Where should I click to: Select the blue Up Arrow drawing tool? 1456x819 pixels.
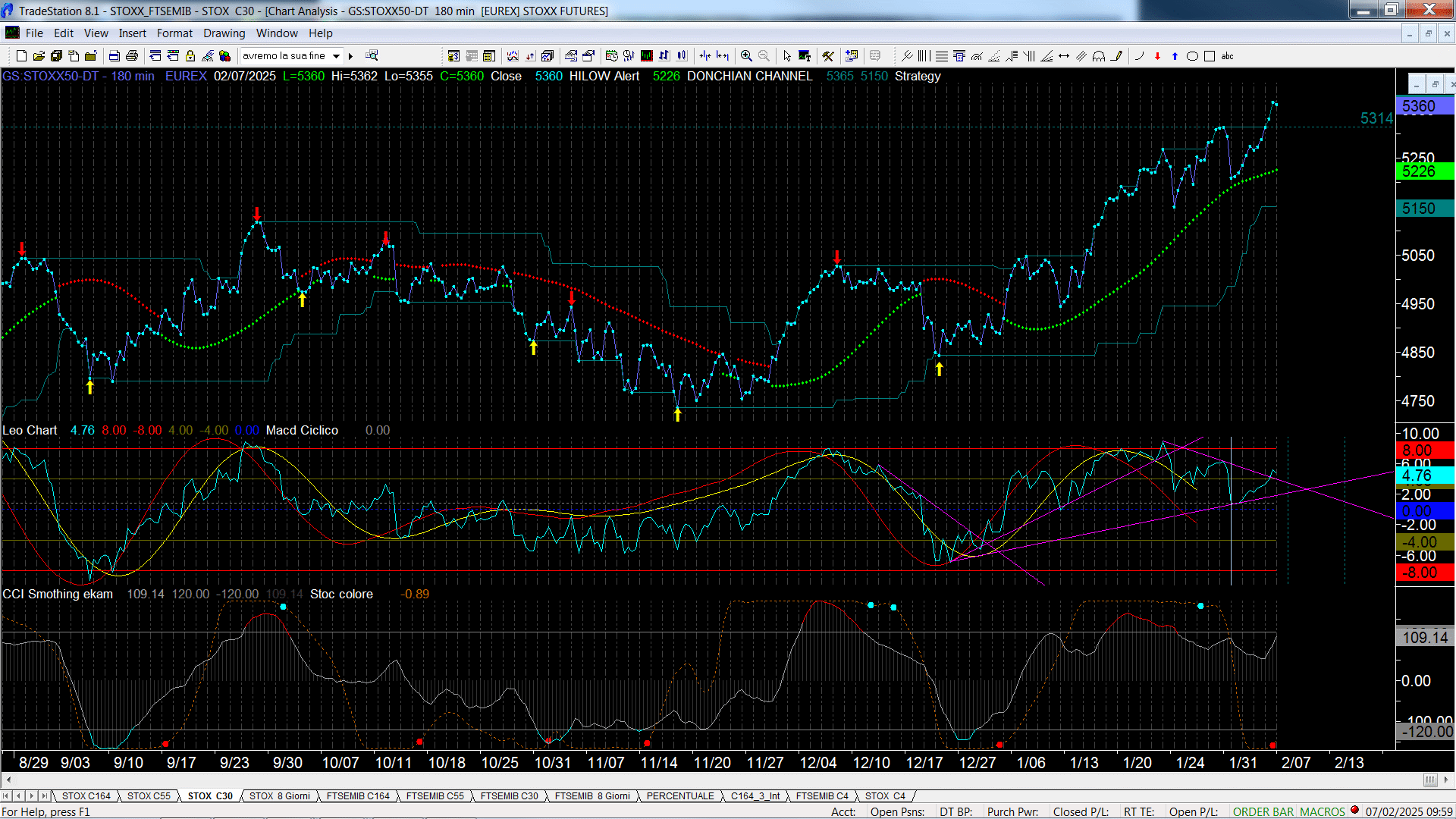click(1175, 56)
